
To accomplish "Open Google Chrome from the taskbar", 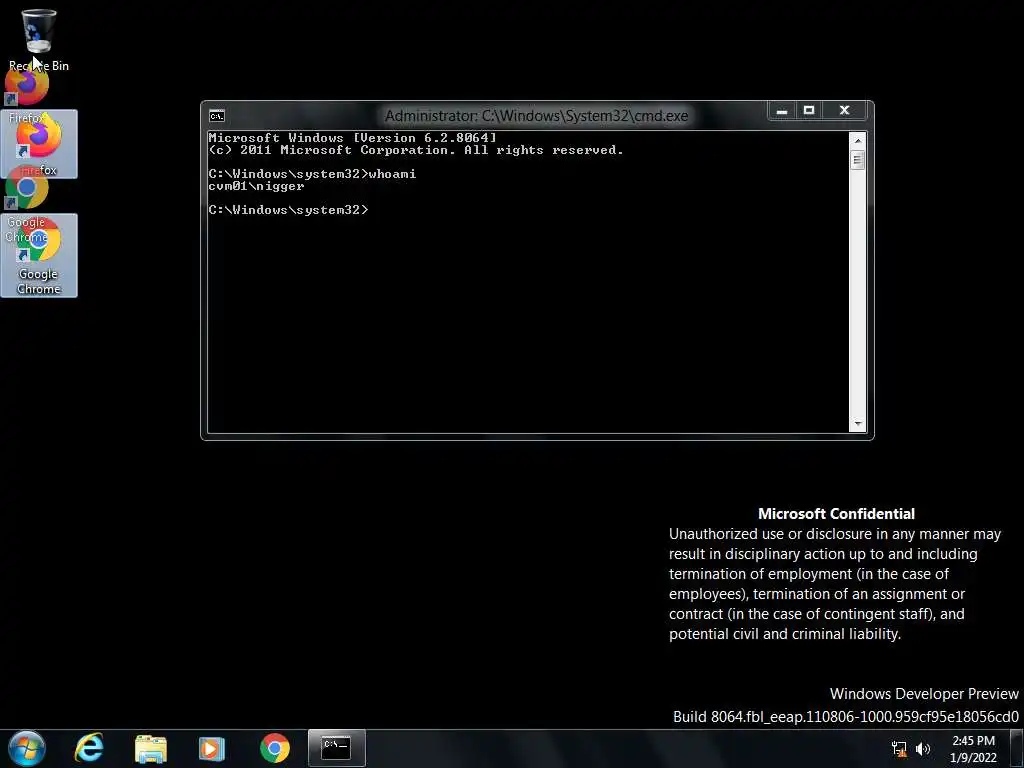I will tap(275, 748).
